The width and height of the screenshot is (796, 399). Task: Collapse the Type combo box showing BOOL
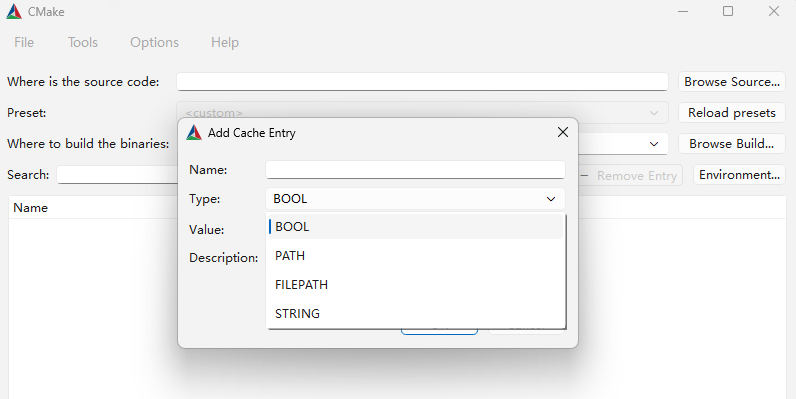pos(415,199)
